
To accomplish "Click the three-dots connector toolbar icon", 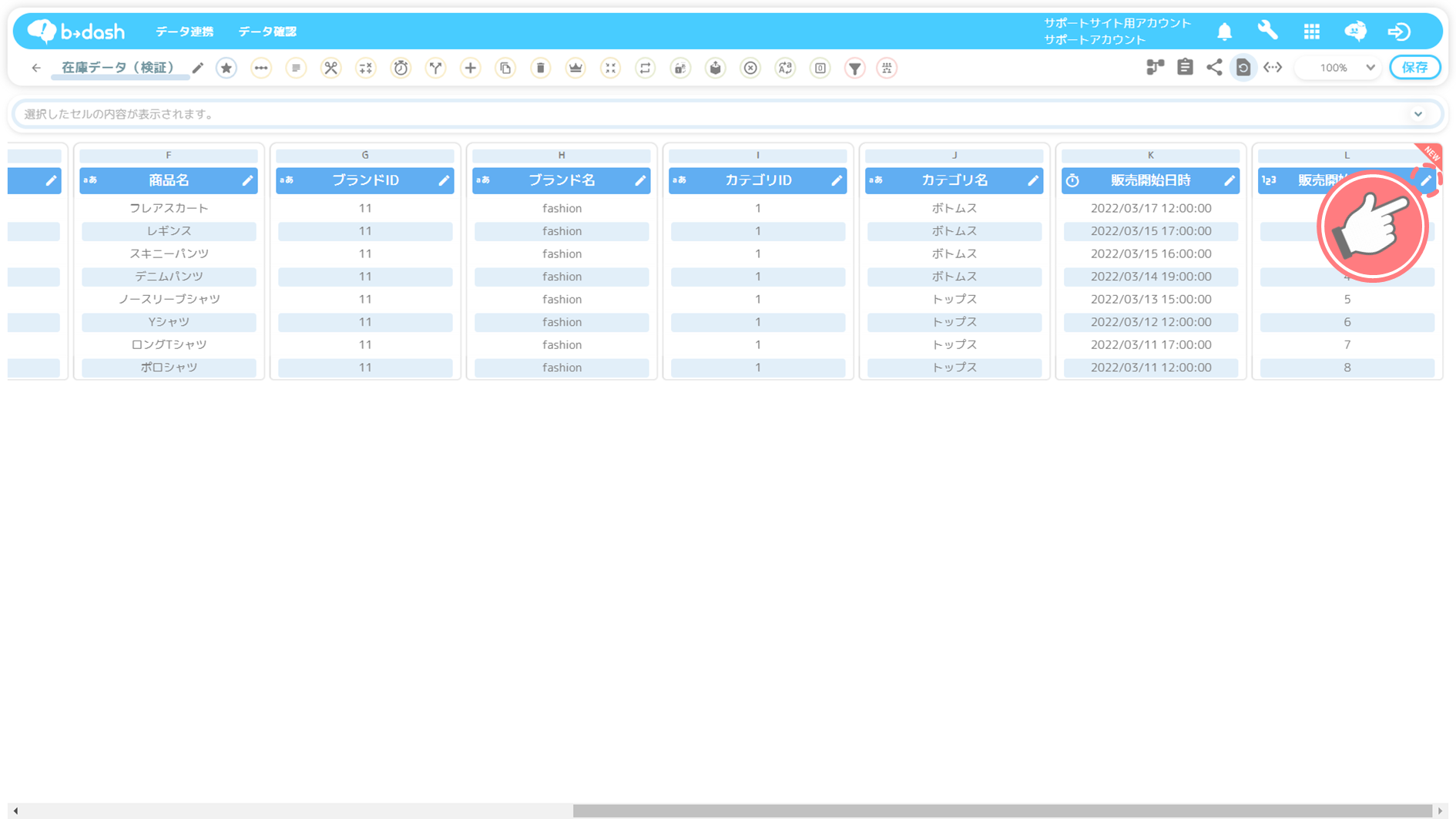I will 261,68.
